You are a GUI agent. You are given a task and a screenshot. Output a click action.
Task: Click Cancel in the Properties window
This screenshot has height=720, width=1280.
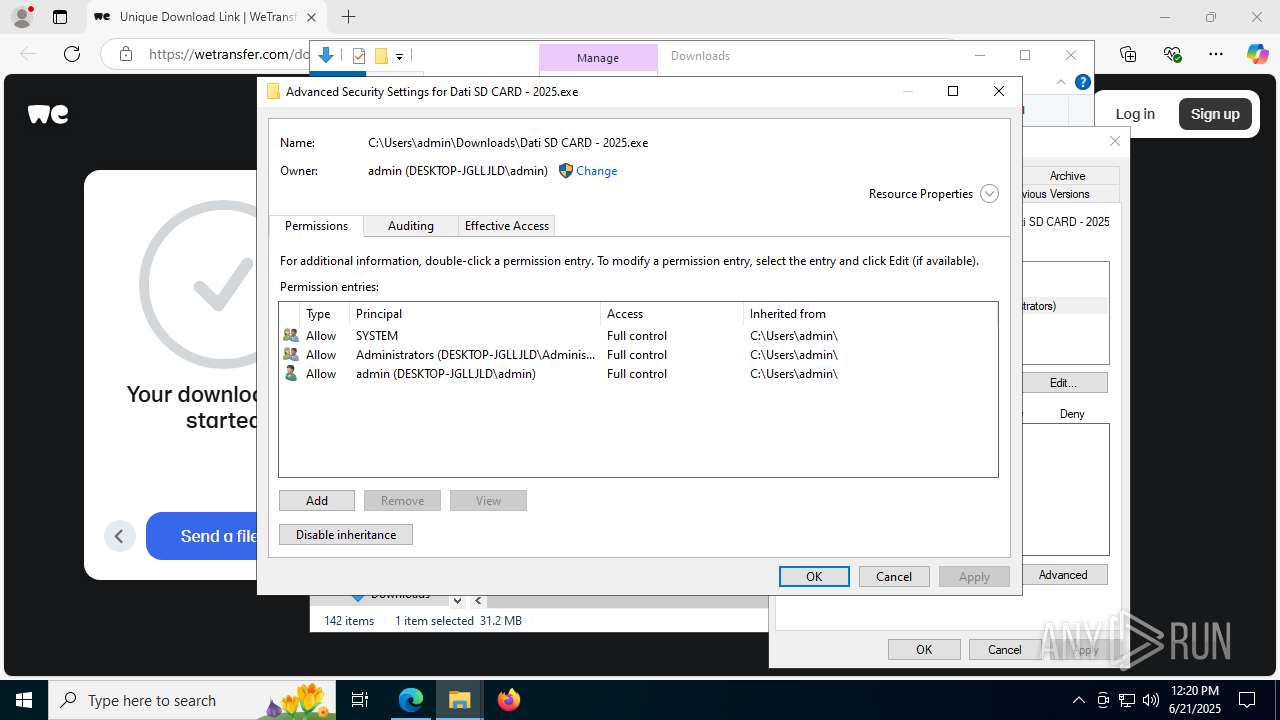point(1005,650)
